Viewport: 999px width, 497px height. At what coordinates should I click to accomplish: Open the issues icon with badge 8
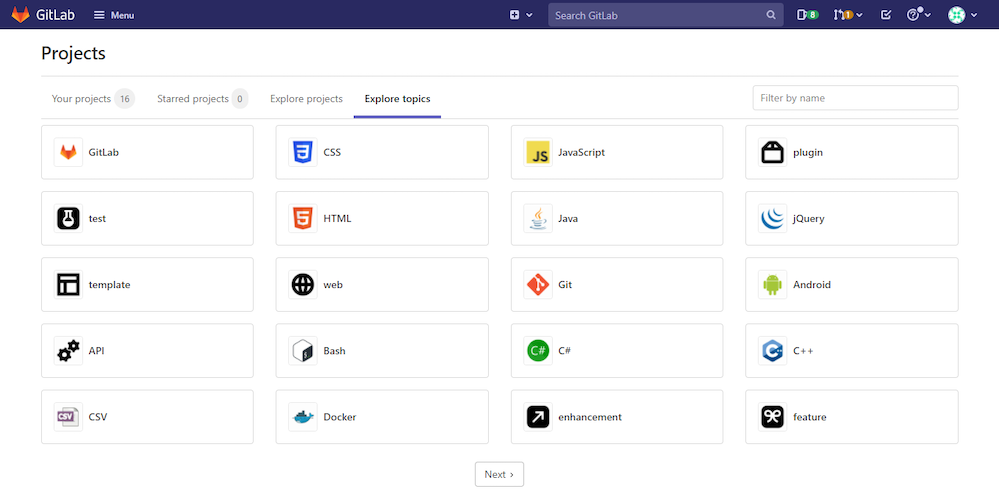click(807, 15)
